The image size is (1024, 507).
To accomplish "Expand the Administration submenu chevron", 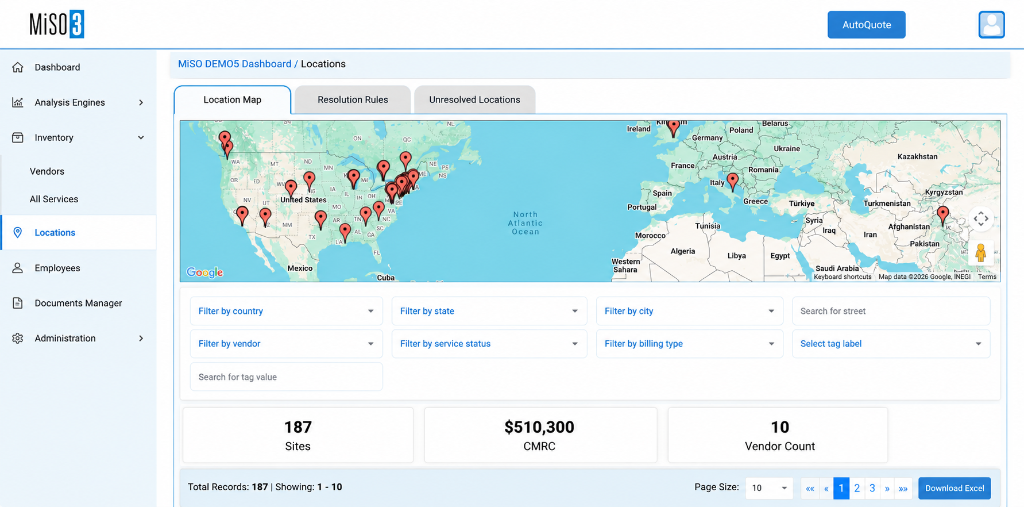I will click(x=141, y=338).
